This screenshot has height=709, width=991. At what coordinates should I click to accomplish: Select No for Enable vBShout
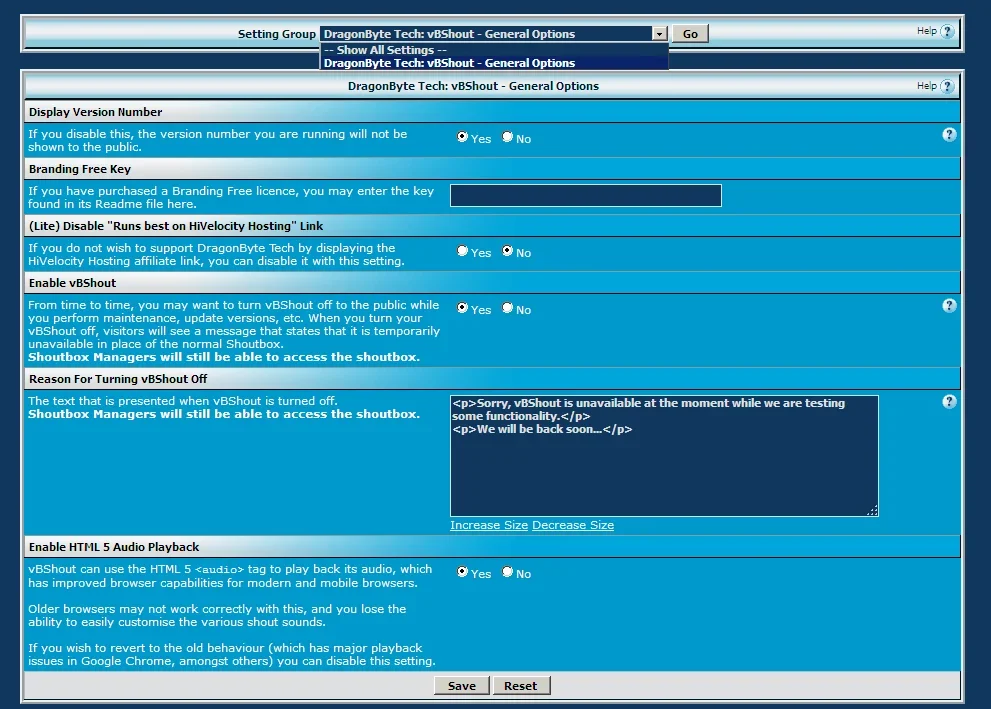tap(508, 308)
